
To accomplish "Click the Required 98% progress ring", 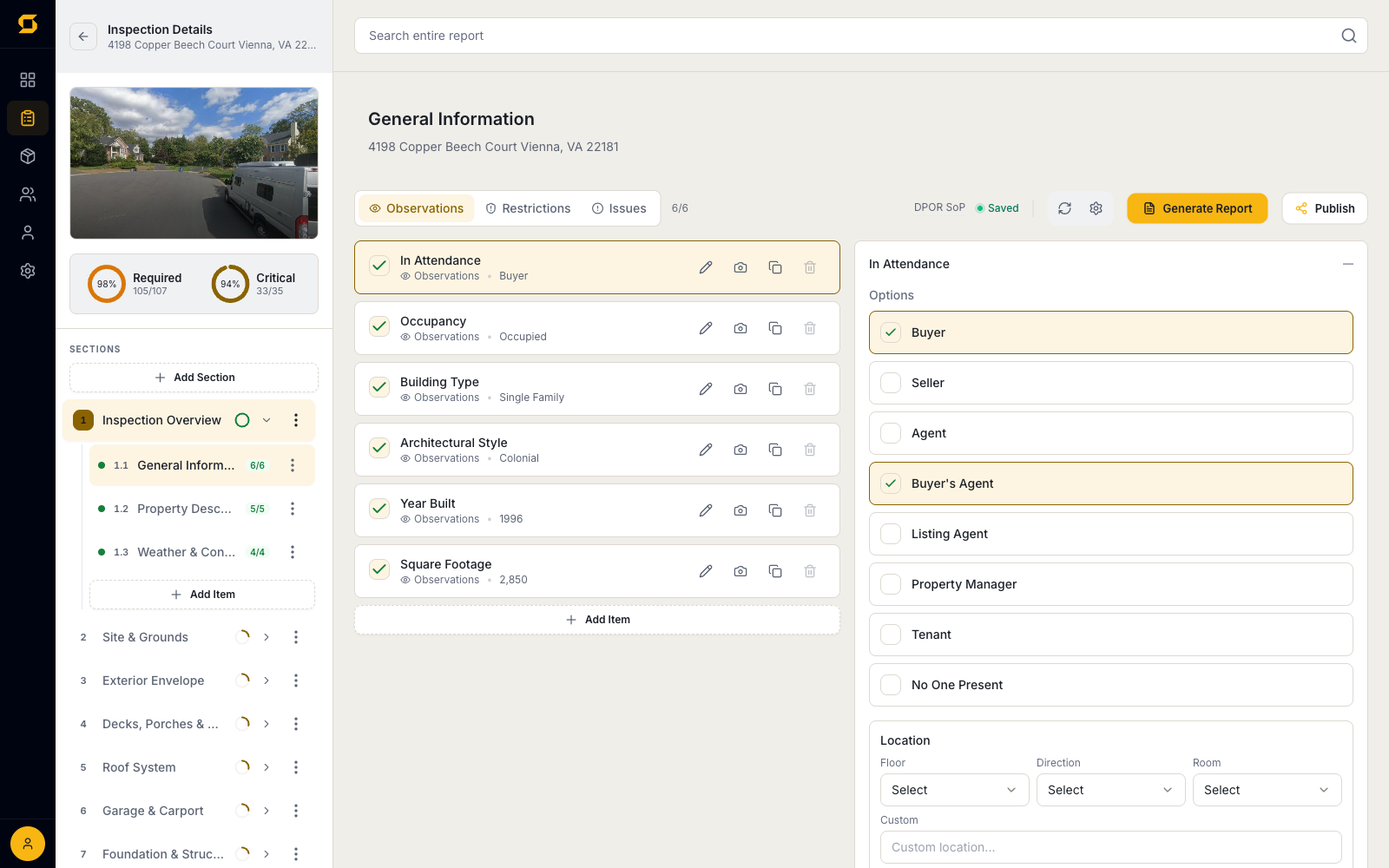I will click(x=107, y=284).
